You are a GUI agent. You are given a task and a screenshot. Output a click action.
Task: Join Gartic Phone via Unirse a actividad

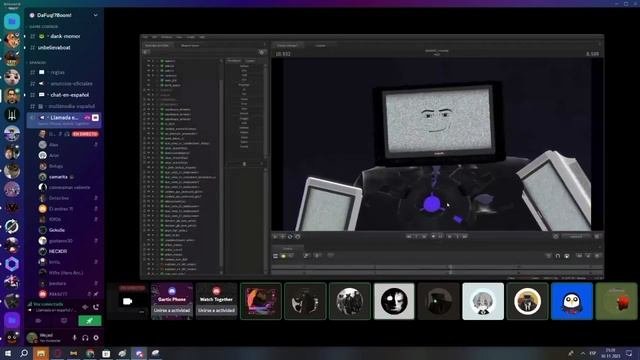pos(172,311)
